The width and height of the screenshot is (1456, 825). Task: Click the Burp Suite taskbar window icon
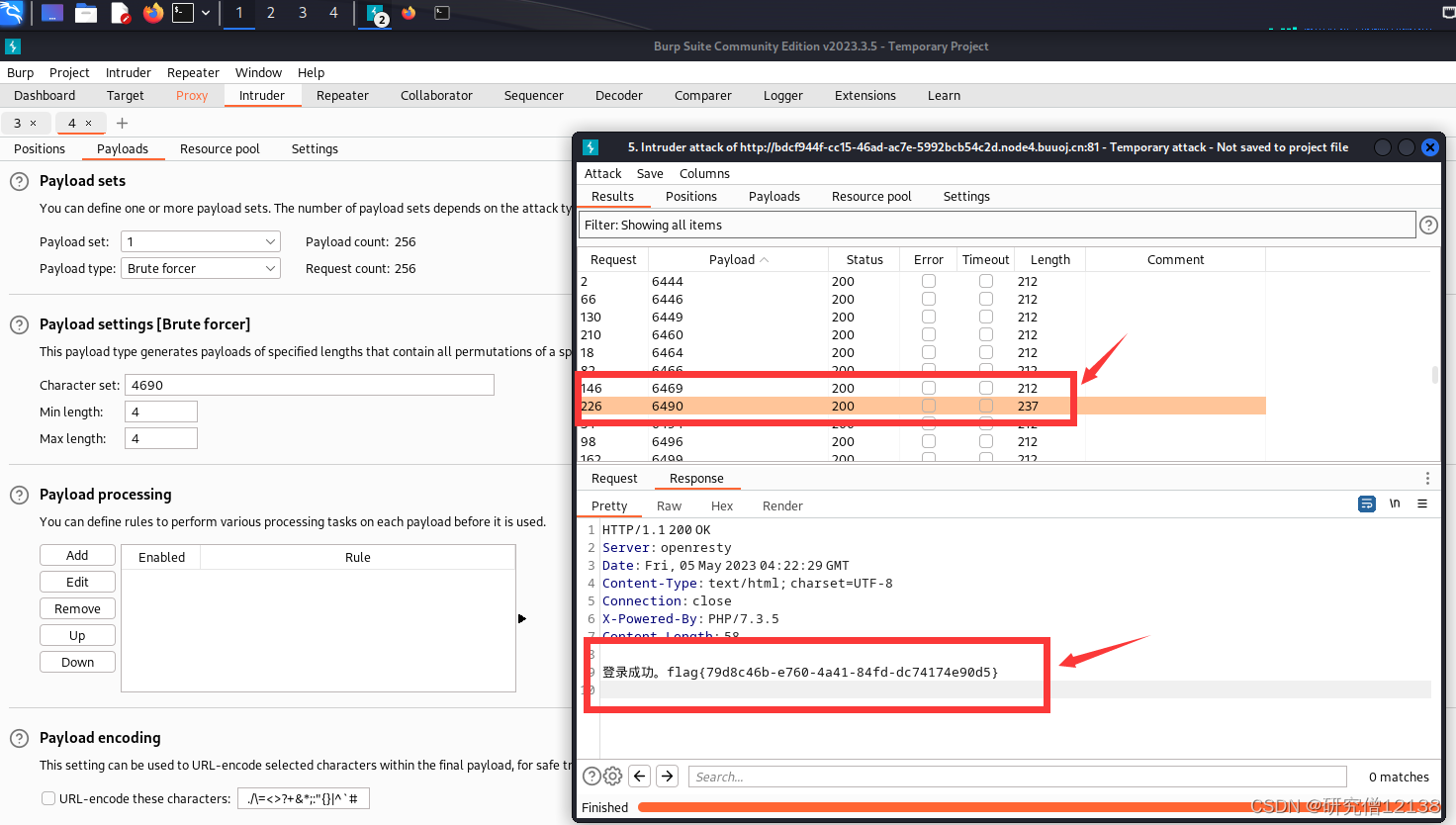tap(377, 14)
